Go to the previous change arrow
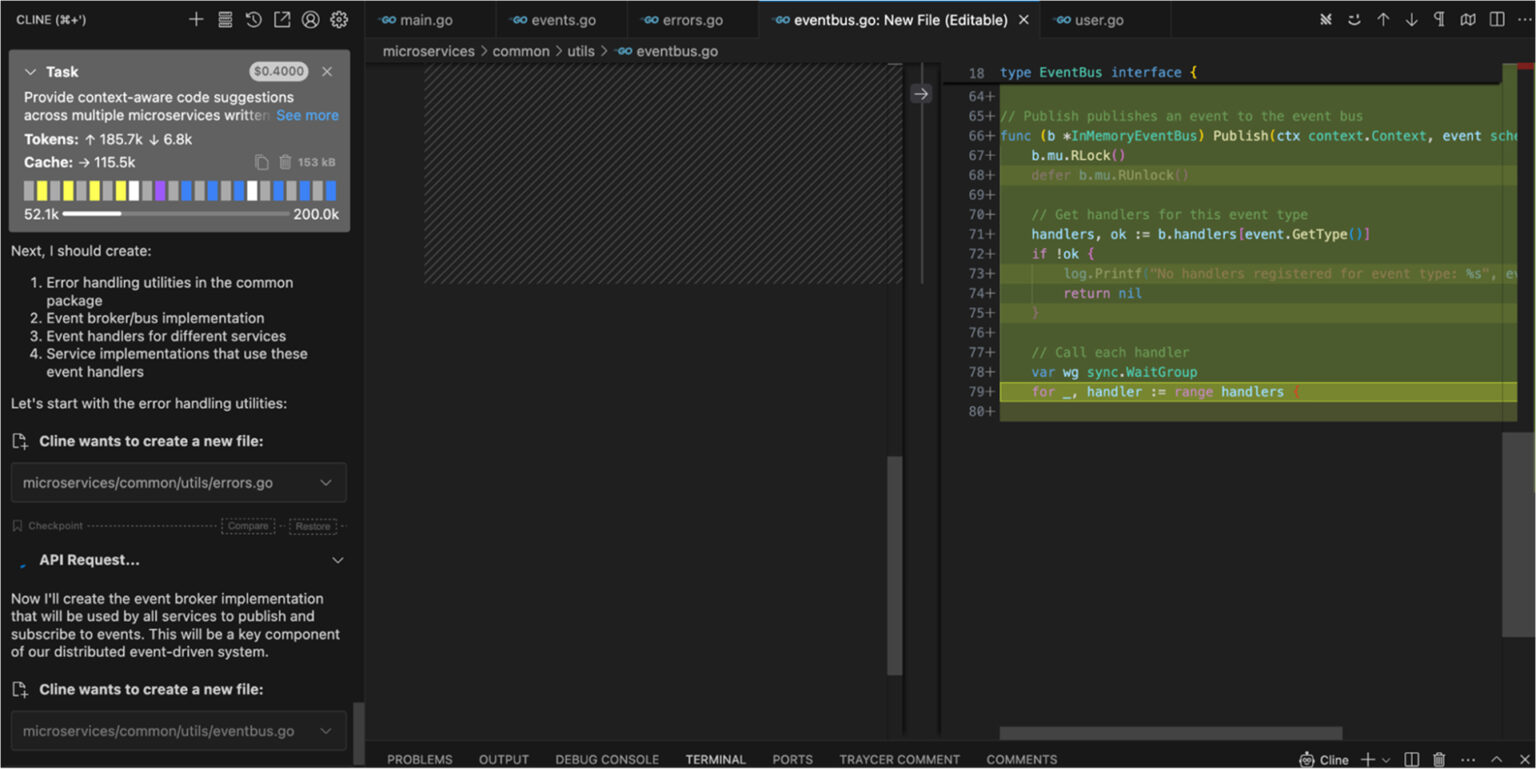 click(1383, 20)
